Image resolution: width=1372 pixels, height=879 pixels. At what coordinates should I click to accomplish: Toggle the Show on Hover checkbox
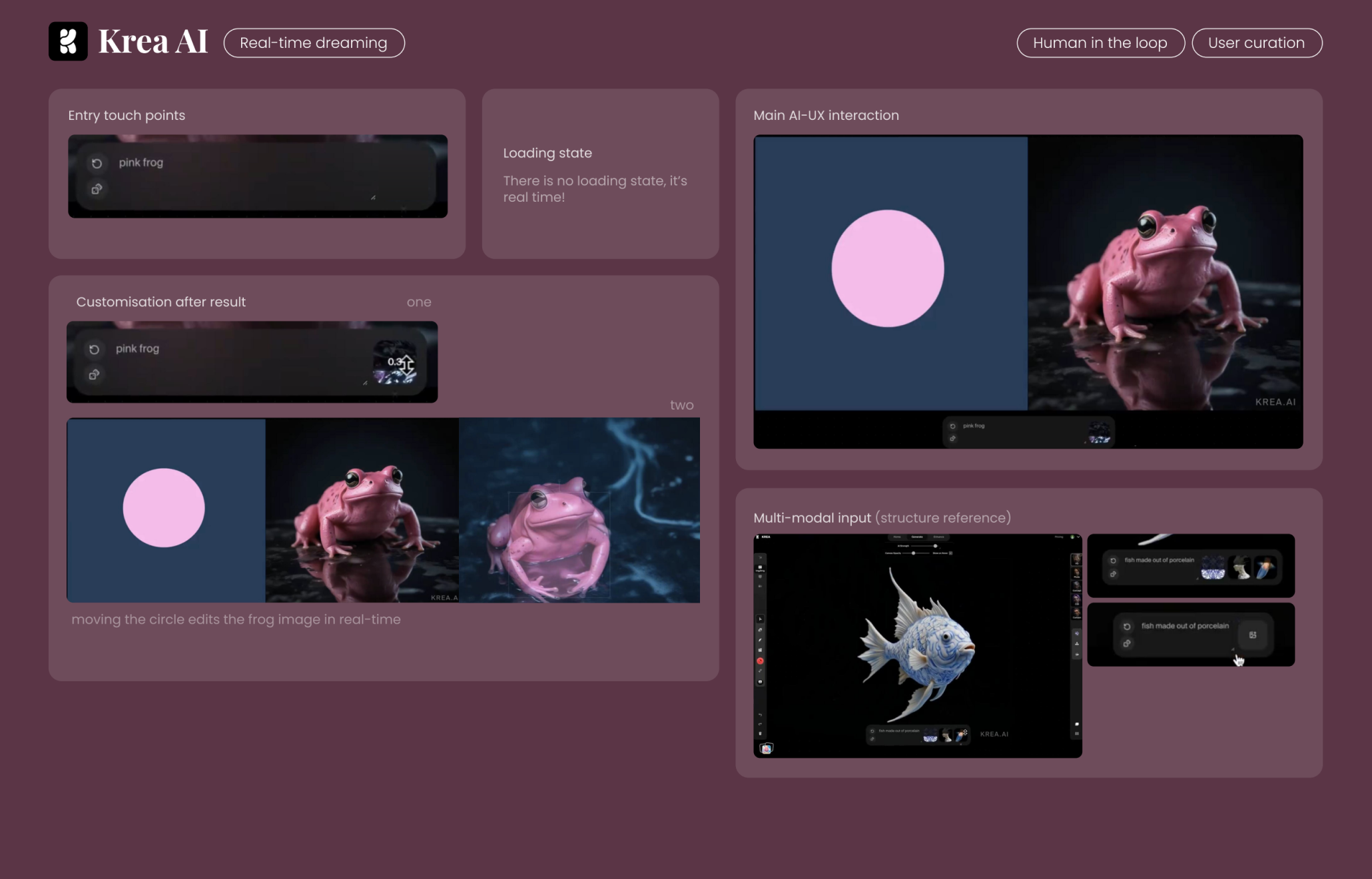950,553
